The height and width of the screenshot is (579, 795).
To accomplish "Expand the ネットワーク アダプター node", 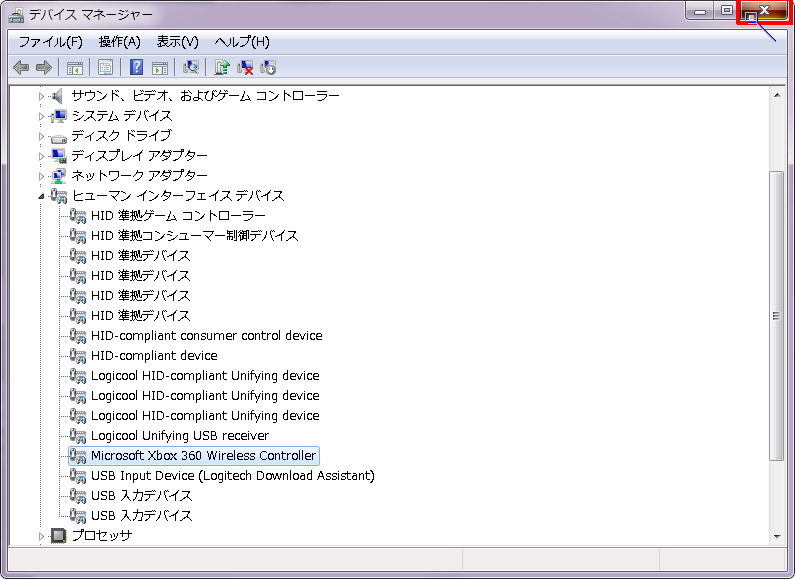I will (x=41, y=176).
